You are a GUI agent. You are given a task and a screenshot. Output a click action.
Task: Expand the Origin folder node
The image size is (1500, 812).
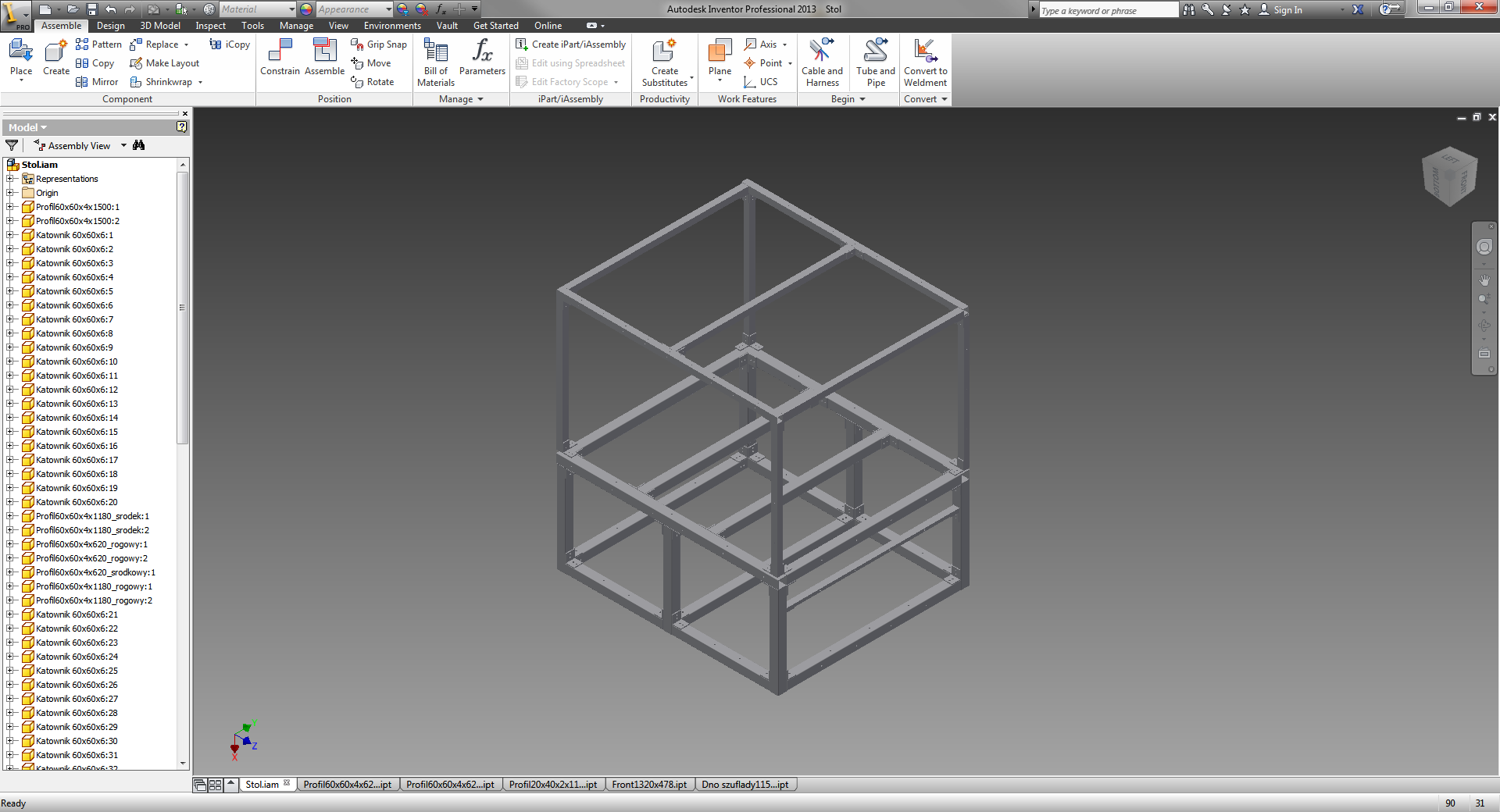[10, 193]
